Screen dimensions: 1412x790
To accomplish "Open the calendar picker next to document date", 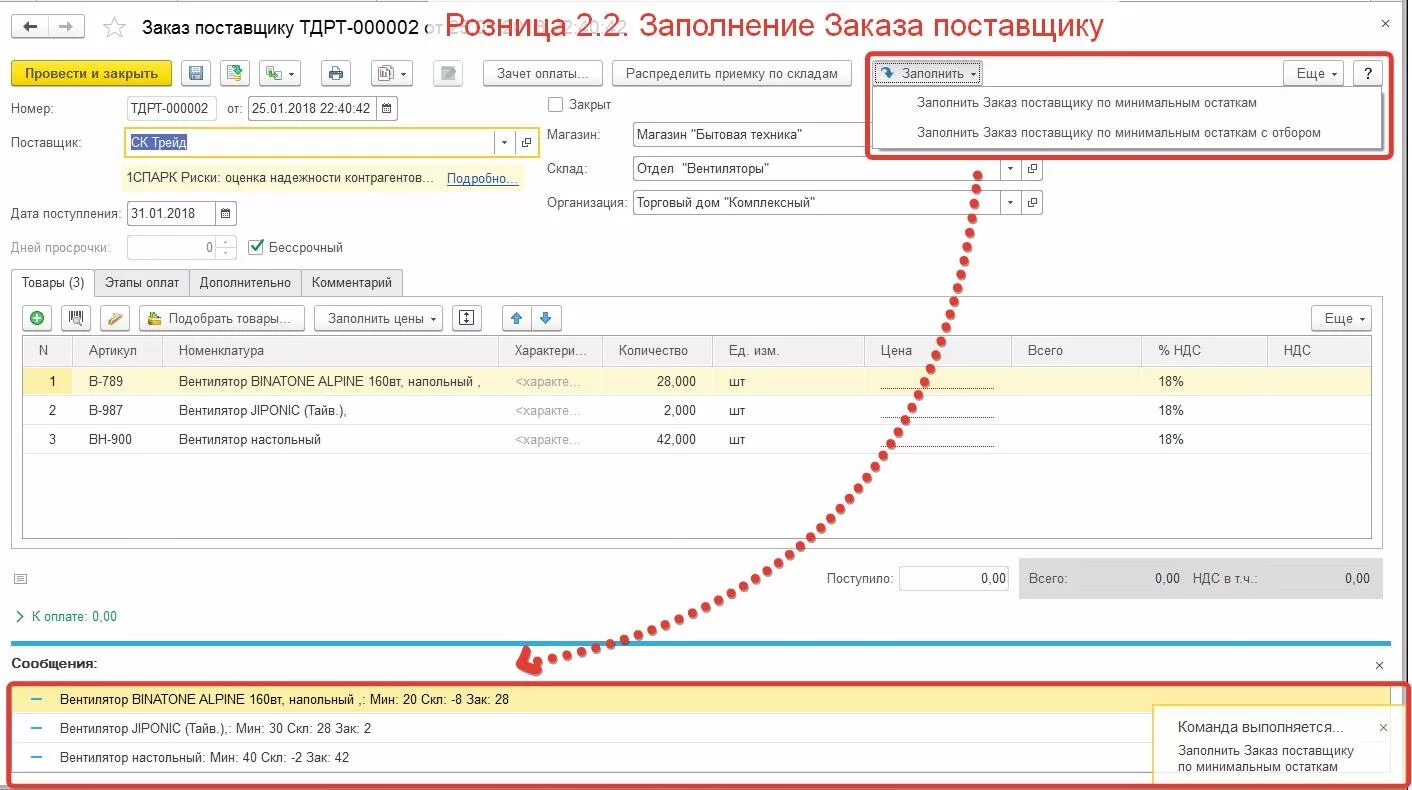I will click(x=387, y=108).
